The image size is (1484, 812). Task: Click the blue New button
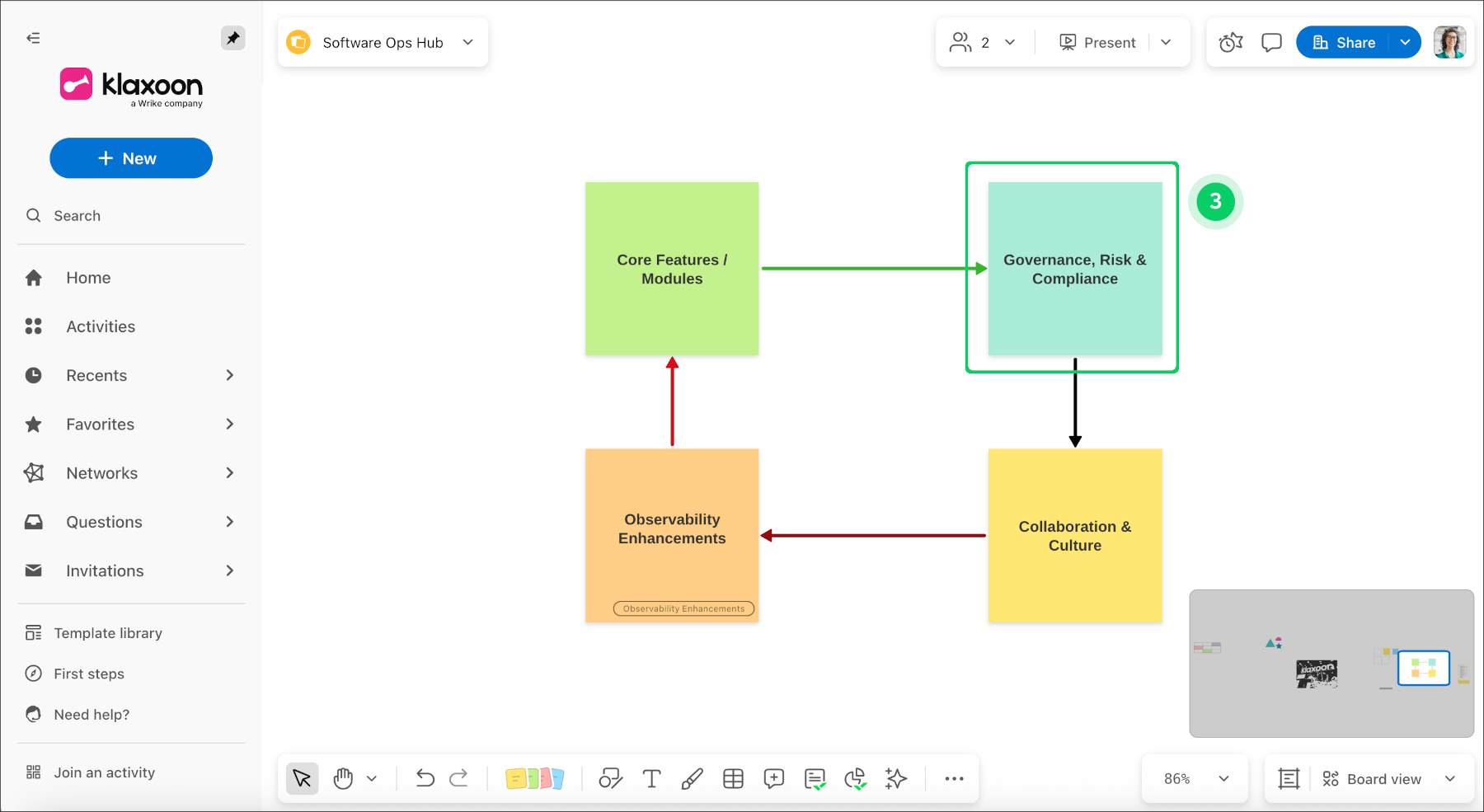pyautogui.click(x=131, y=158)
